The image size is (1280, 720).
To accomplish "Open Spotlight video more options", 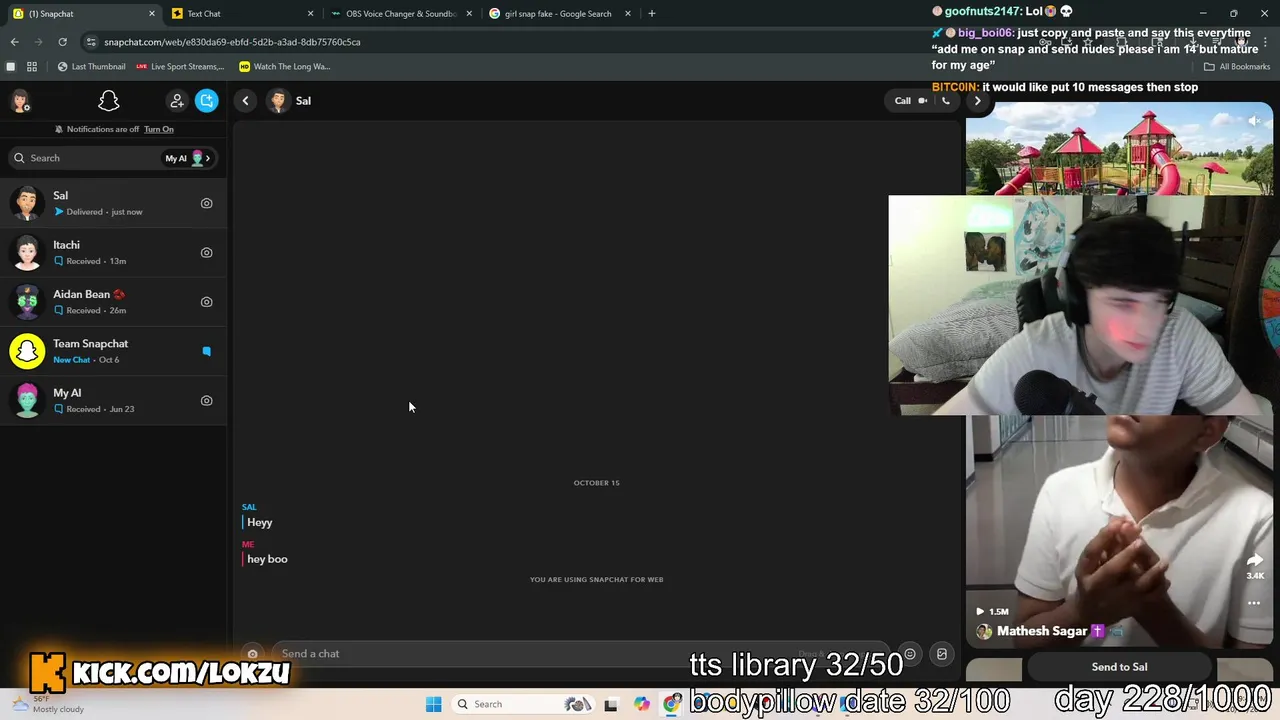I will tap(1254, 603).
